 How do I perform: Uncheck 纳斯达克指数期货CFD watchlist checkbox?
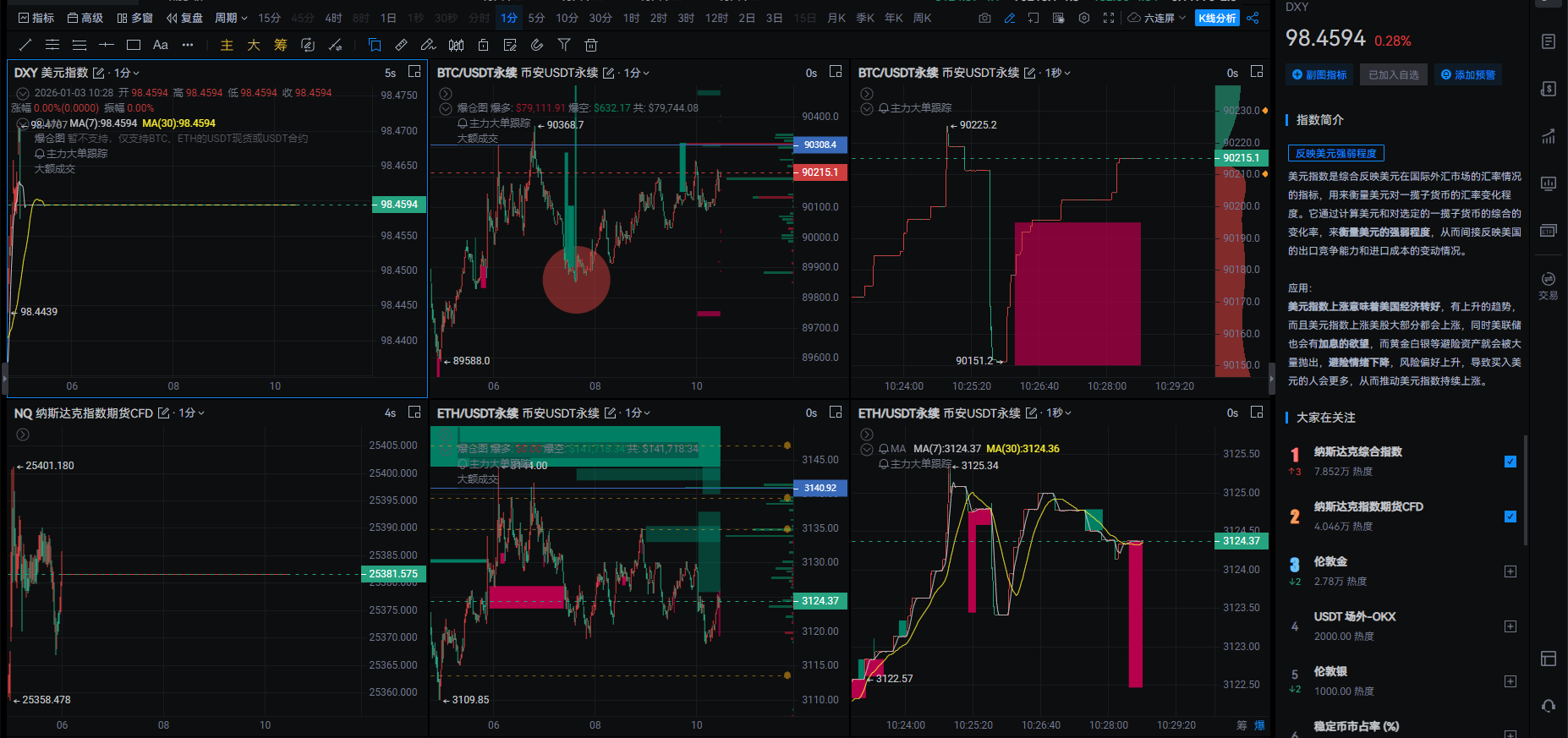coord(1510,517)
